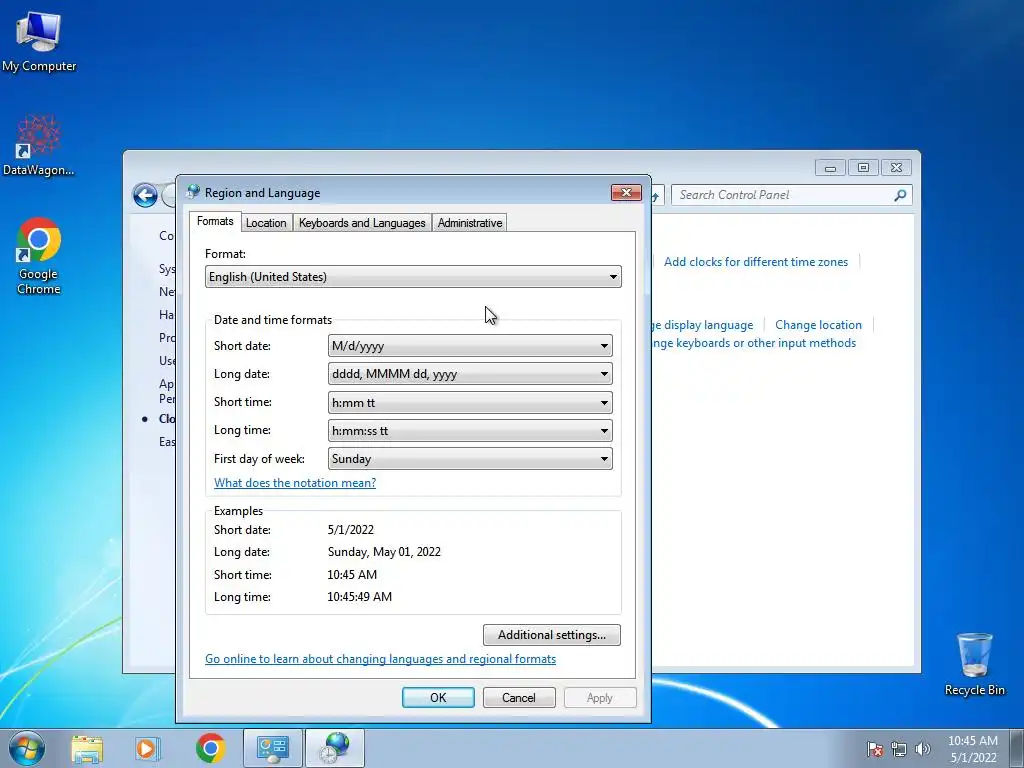Expand the Format language dropdown

click(x=413, y=277)
